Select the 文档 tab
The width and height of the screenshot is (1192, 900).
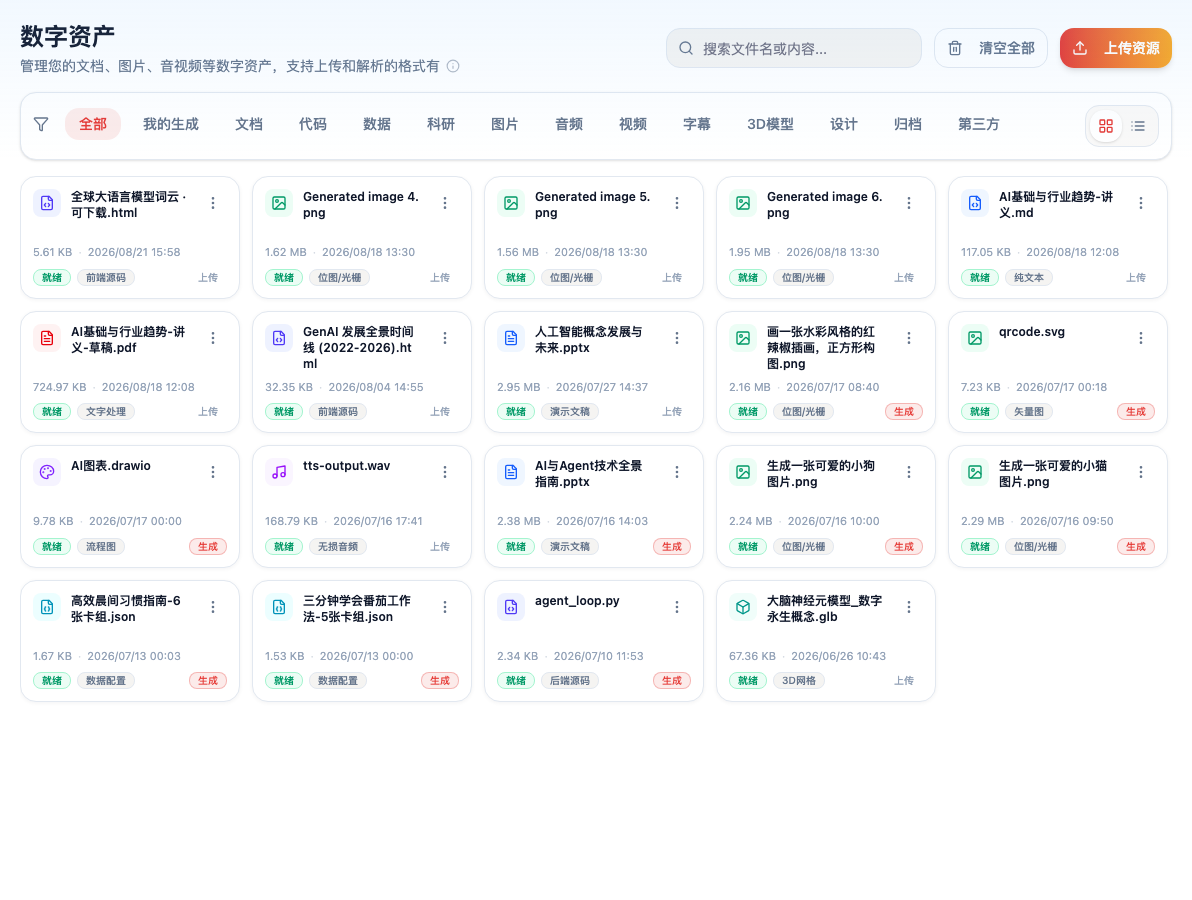(x=249, y=124)
